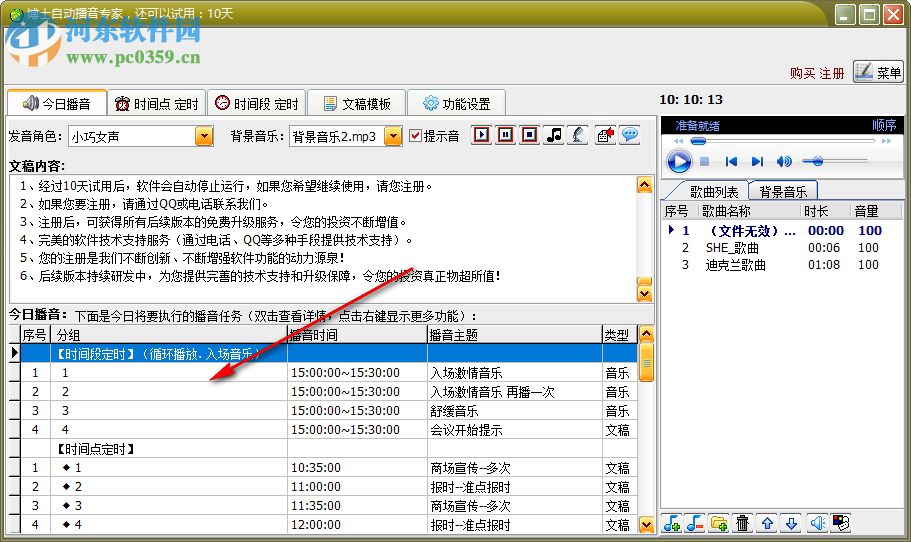This screenshot has height=542, width=911.
Task: Click up arrow of 文稿内容 scrollbar
Action: pos(644,185)
